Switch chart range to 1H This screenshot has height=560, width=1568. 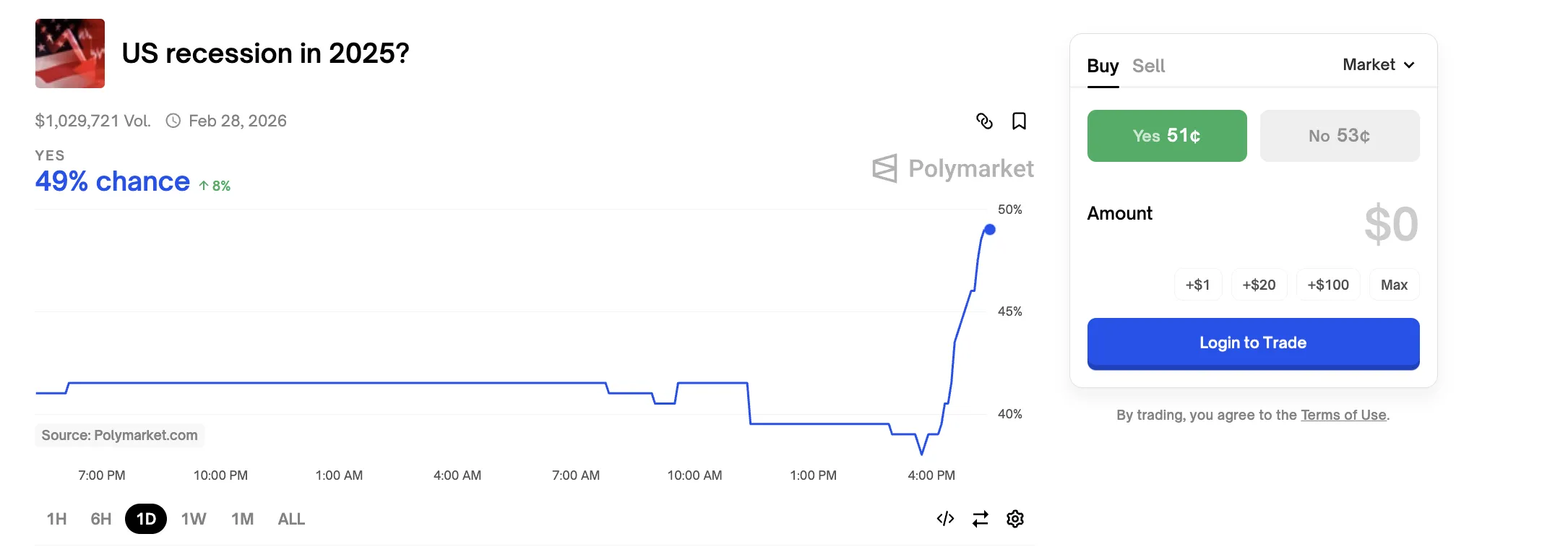click(57, 519)
